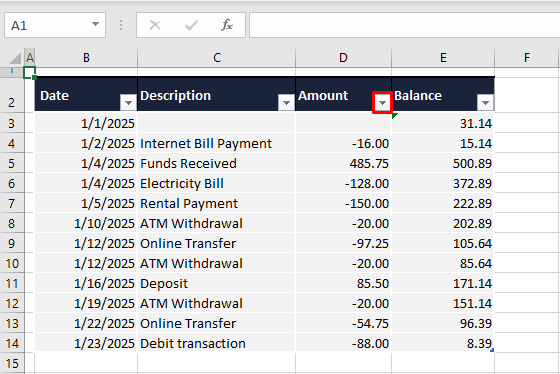Select the amount cell -16.00
Viewport: 560px width, 374px height.
(x=344, y=143)
